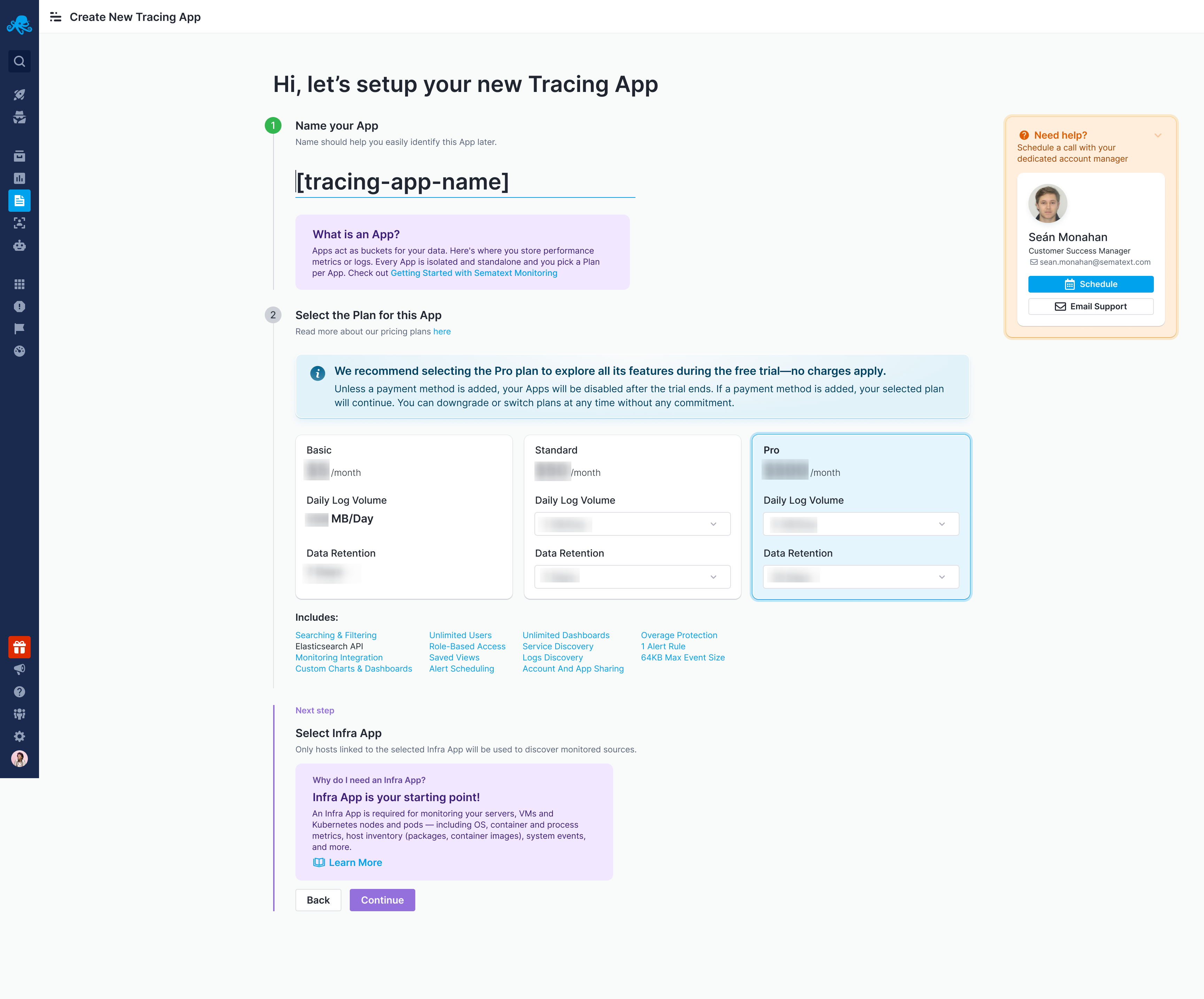Open 64KB Max Event Size link
1204x999 pixels.
(683, 657)
